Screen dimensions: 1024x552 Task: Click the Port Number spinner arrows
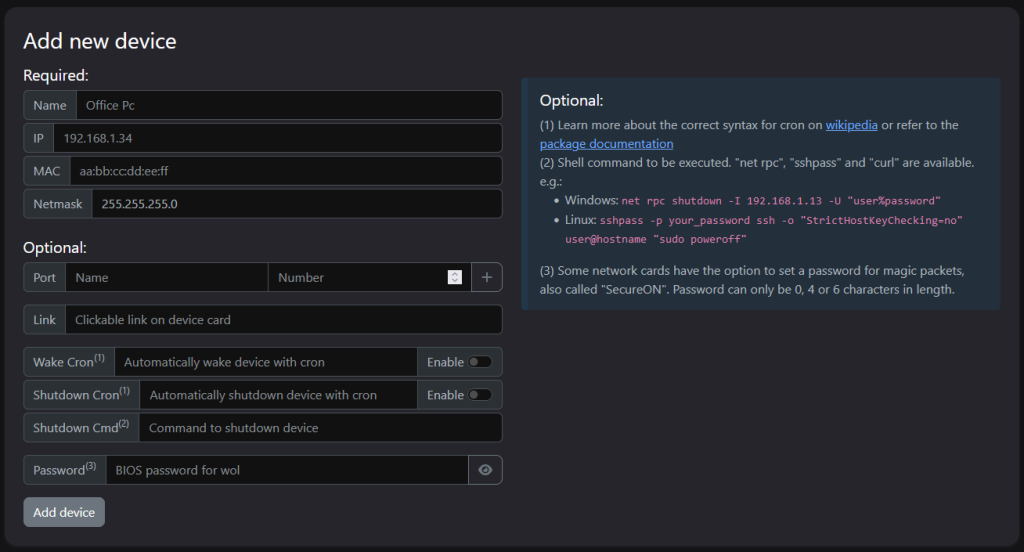tap(455, 277)
